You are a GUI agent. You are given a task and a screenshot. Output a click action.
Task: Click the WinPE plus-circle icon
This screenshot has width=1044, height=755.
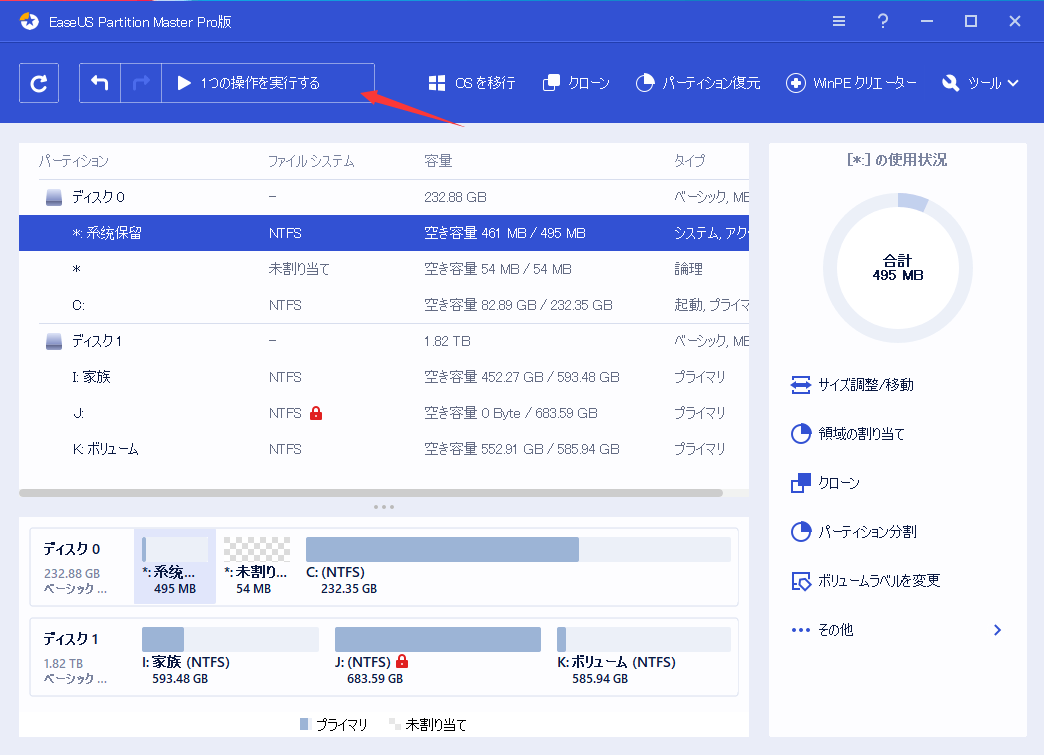click(x=796, y=83)
